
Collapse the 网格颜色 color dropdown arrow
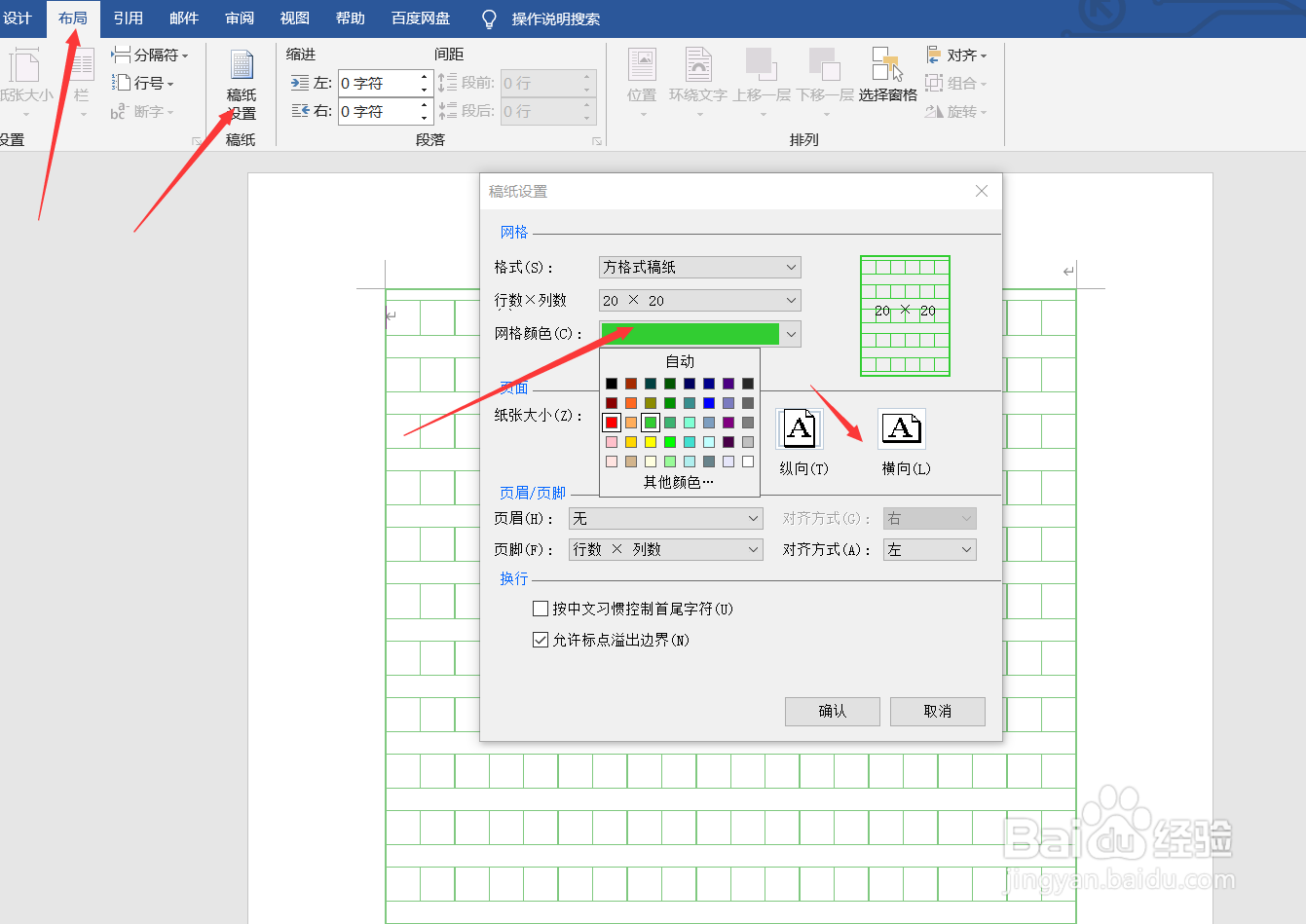791,334
